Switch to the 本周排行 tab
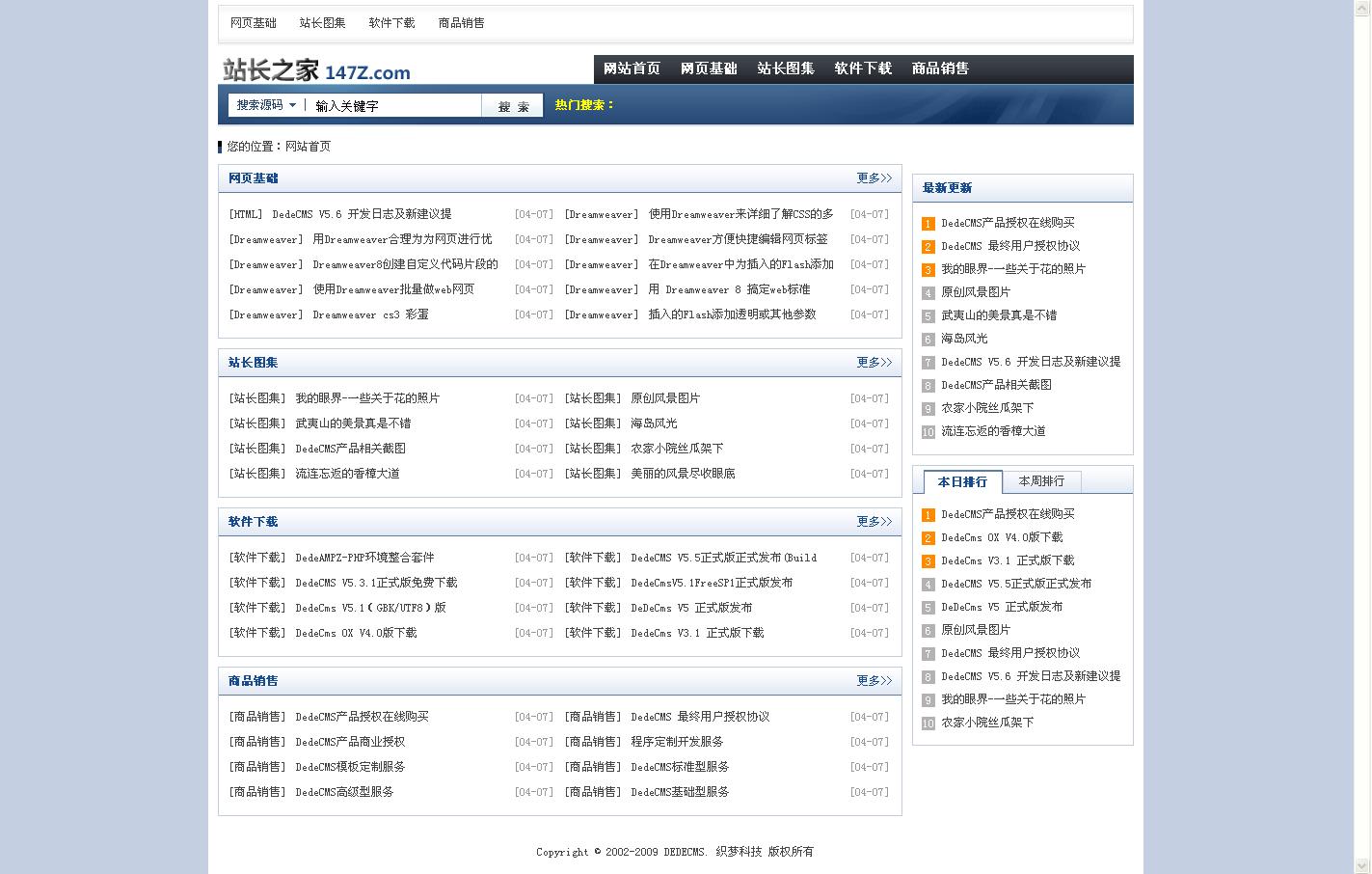The width and height of the screenshot is (1372, 874). tap(1041, 481)
